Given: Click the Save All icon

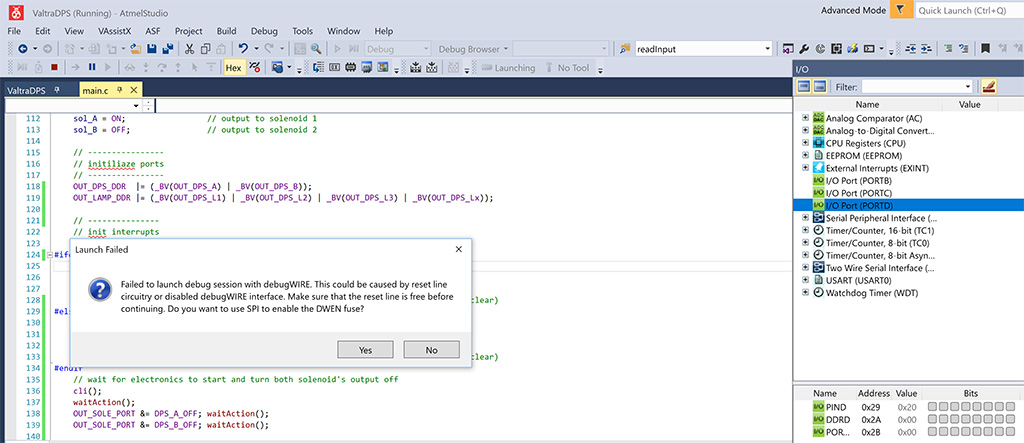Looking at the screenshot, I should (x=168, y=48).
